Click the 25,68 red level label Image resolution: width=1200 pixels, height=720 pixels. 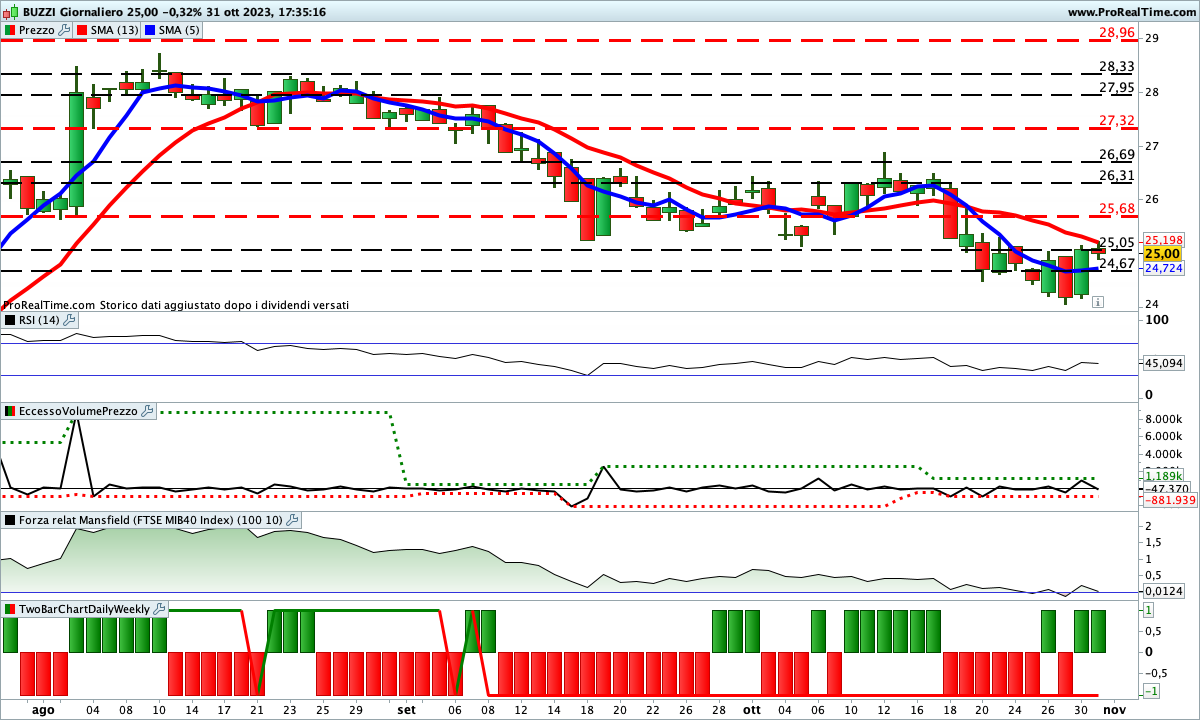click(x=1116, y=209)
